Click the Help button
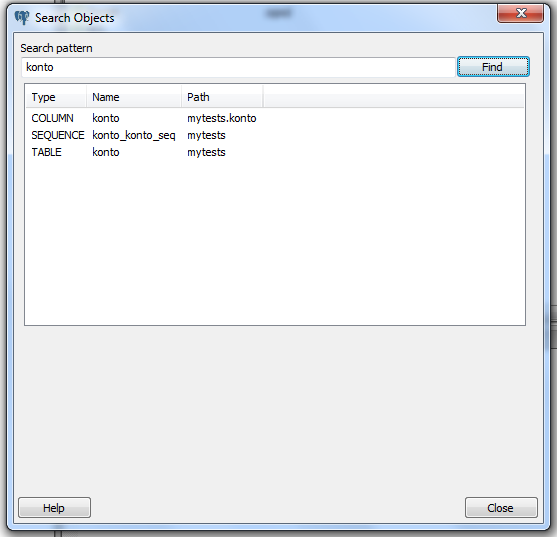 [x=54, y=508]
